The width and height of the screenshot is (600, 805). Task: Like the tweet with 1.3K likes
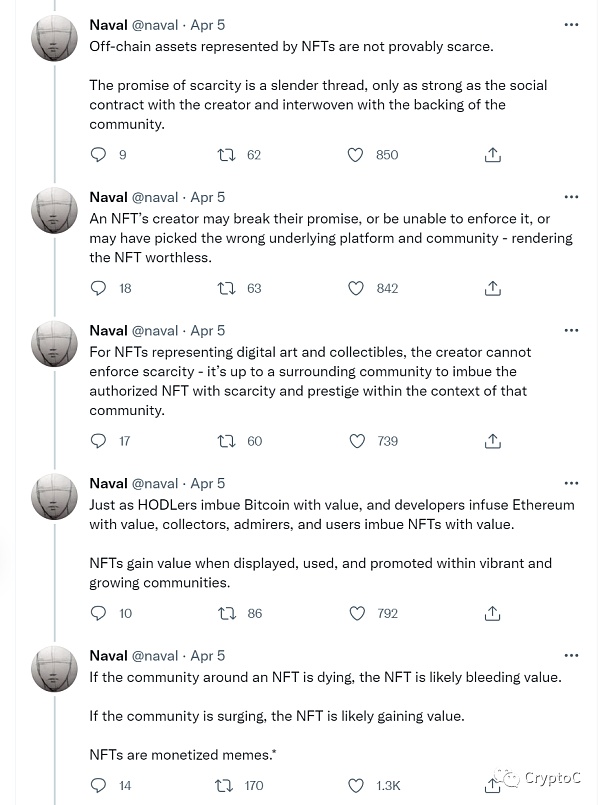355,786
